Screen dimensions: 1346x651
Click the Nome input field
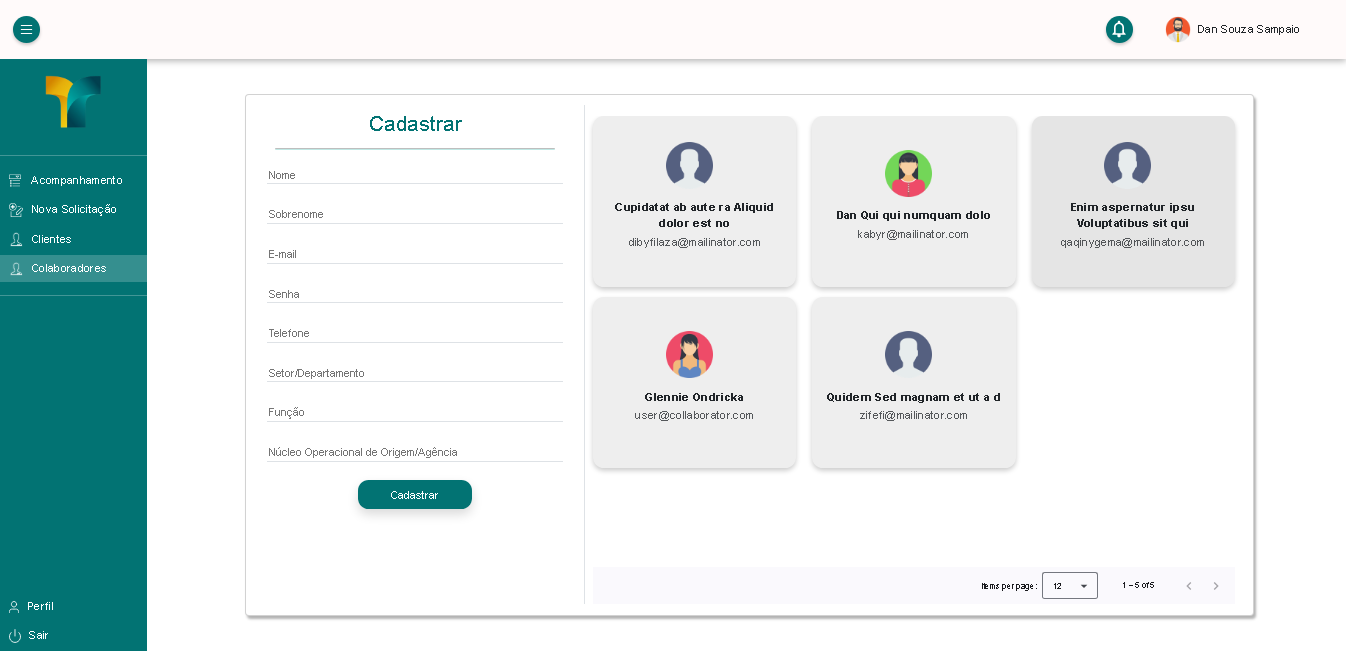(414, 175)
